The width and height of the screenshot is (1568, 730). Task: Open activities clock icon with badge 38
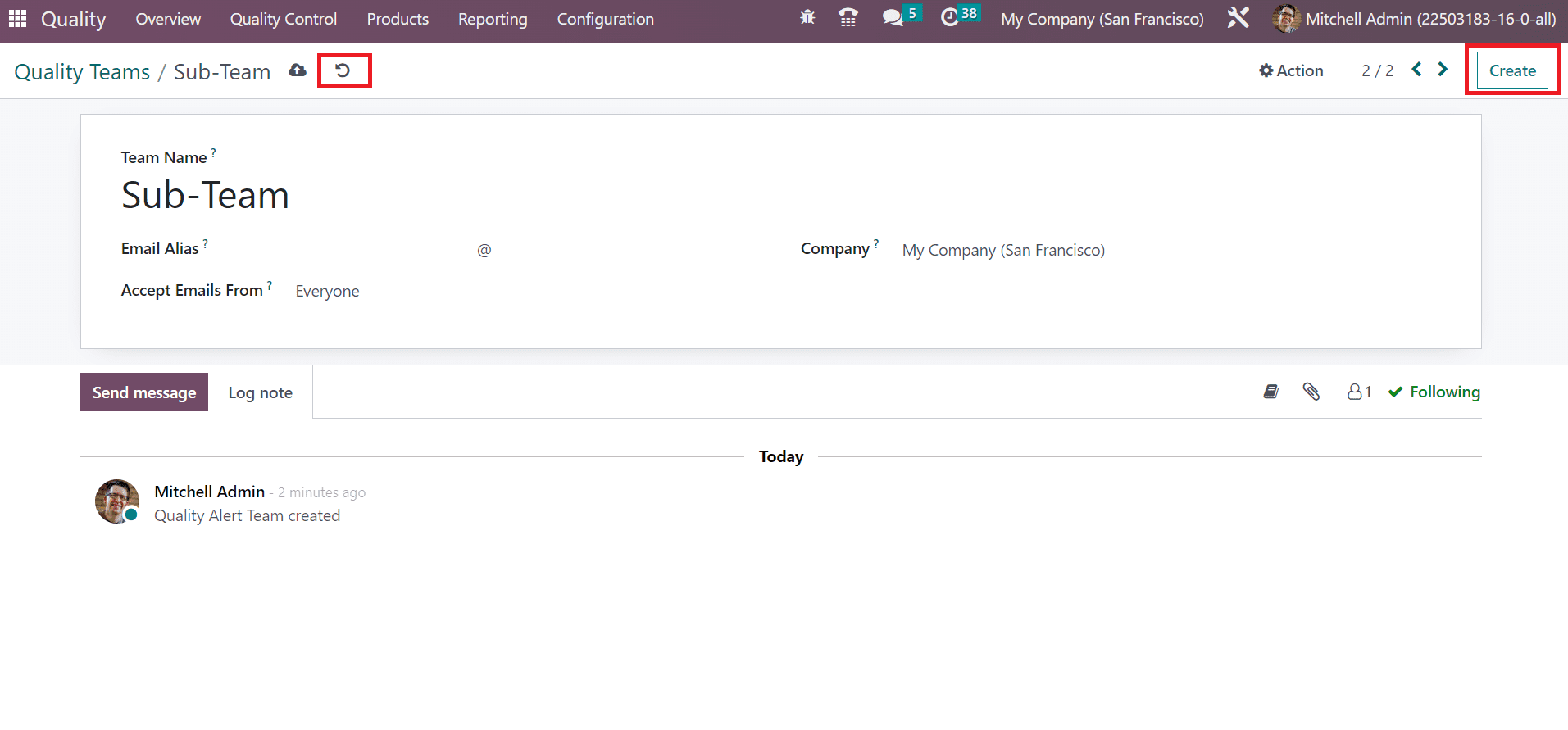[x=960, y=16]
